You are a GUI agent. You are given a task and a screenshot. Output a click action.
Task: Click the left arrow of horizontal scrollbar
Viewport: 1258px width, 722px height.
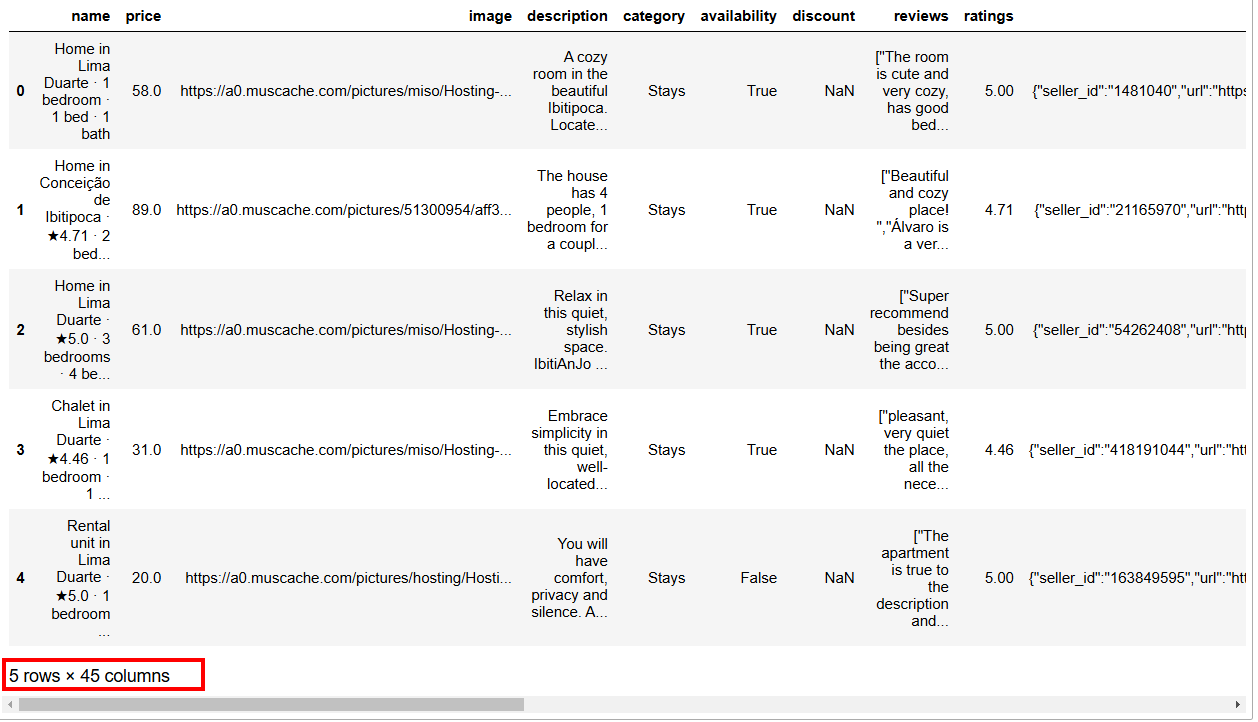pyautogui.click(x=11, y=705)
